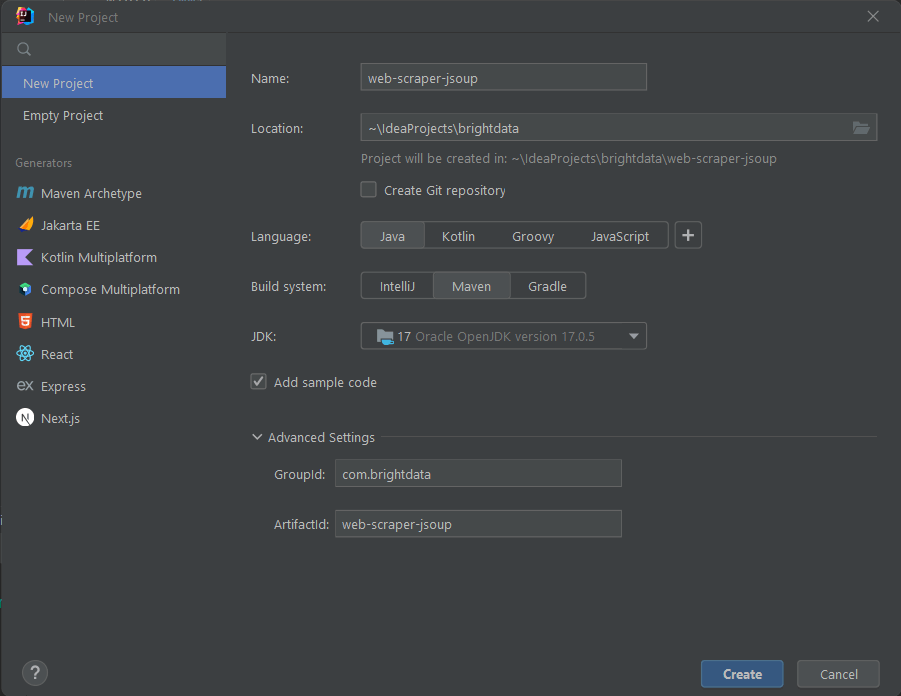Click the Create button
Image resolution: width=901 pixels, height=696 pixels.
742,674
